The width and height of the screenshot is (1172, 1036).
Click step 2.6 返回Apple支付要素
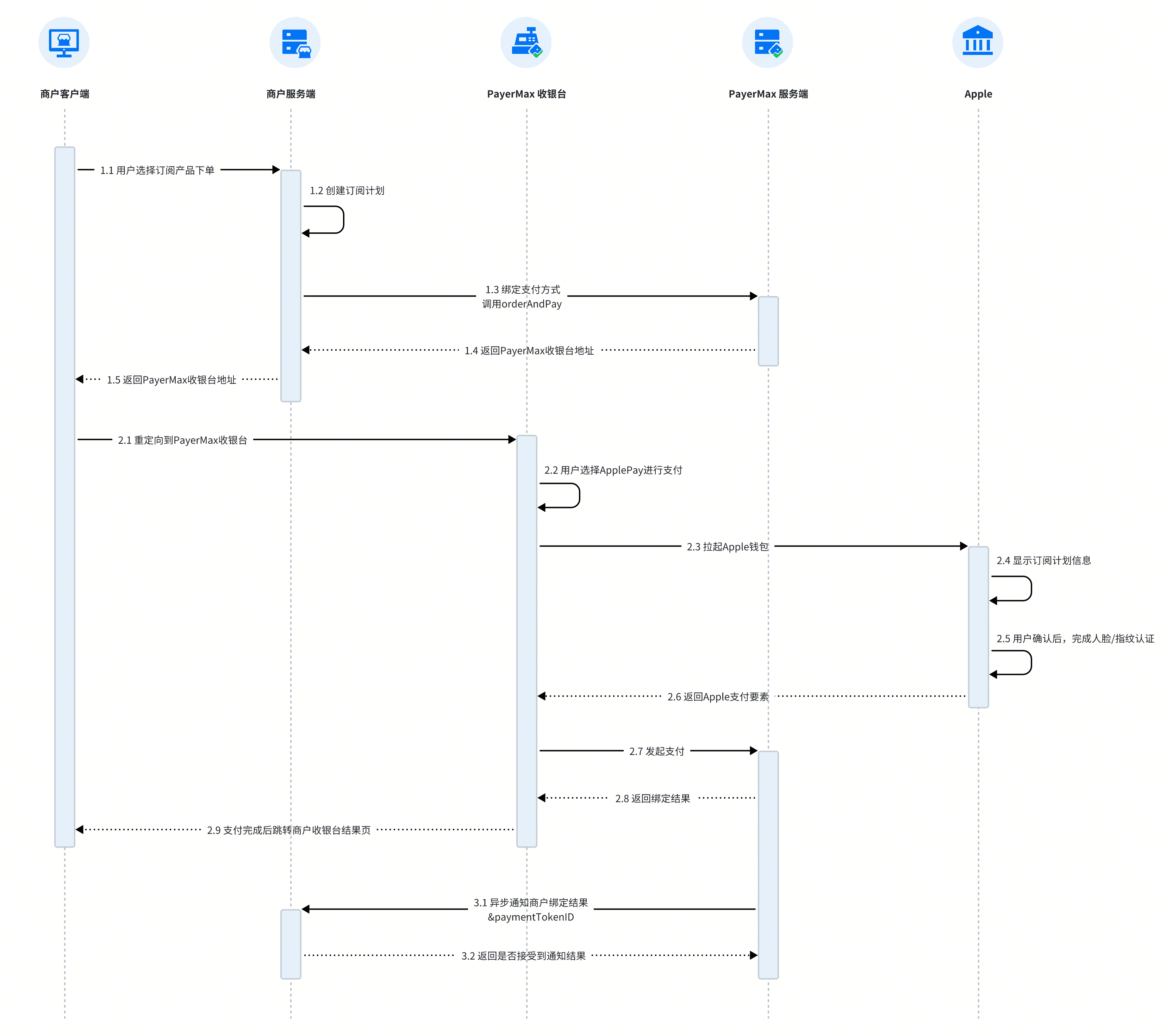click(x=718, y=697)
